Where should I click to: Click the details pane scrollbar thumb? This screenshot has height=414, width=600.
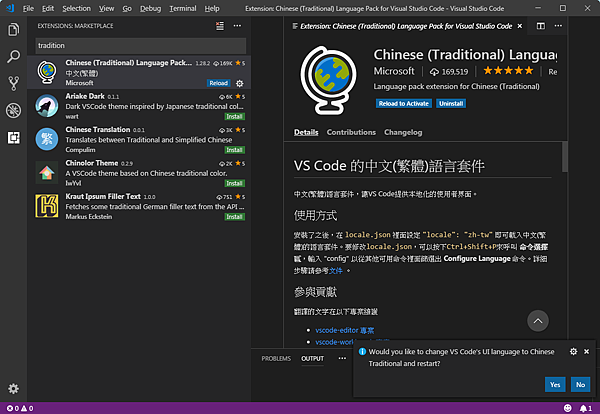tap(565, 157)
